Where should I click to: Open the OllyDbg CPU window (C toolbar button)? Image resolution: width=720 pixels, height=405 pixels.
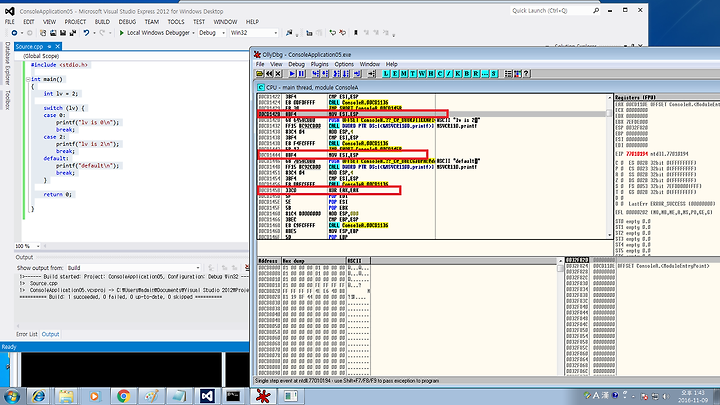(x=440, y=73)
